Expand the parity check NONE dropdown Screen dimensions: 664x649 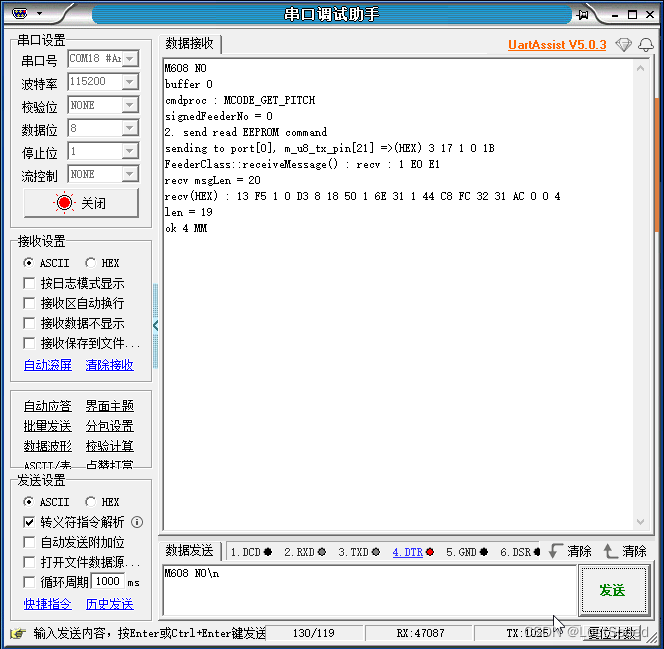[130, 105]
